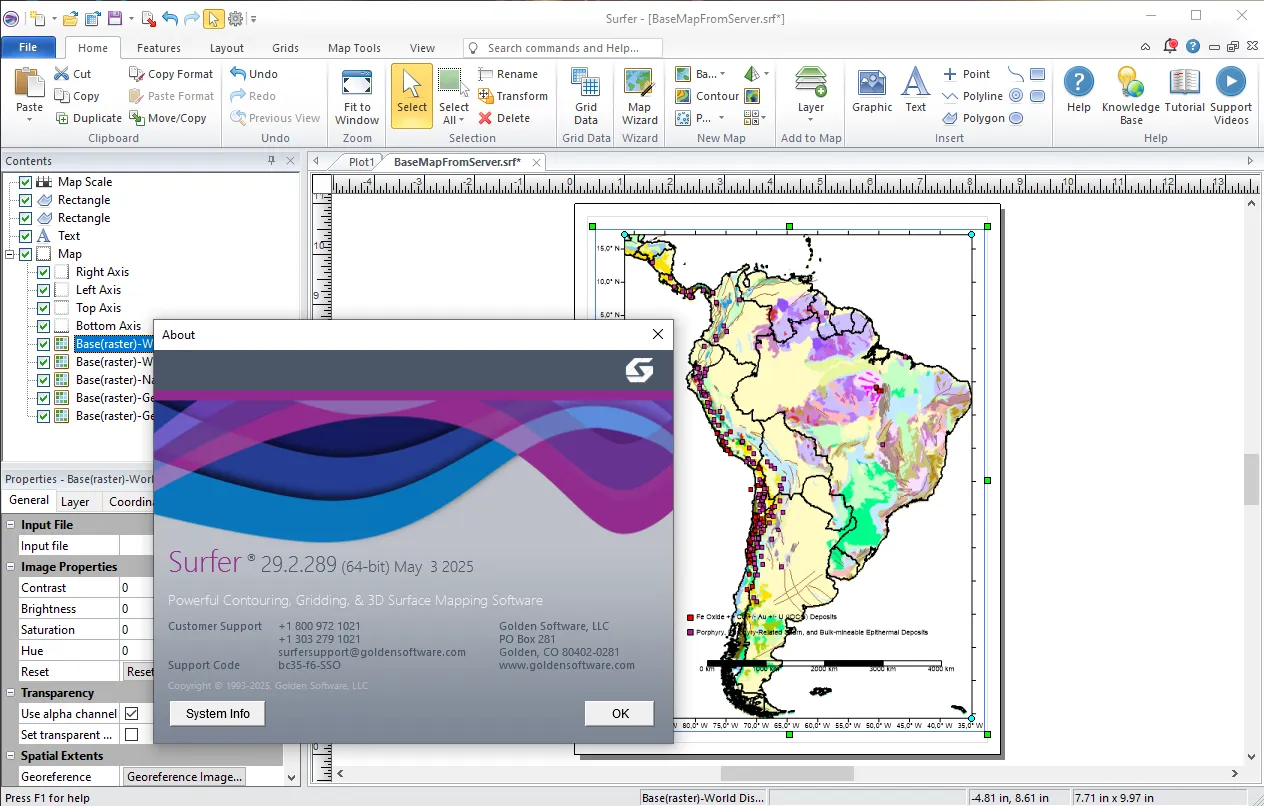Uncheck the Bottom Axis checkbox
1264x806 pixels.
[44, 326]
